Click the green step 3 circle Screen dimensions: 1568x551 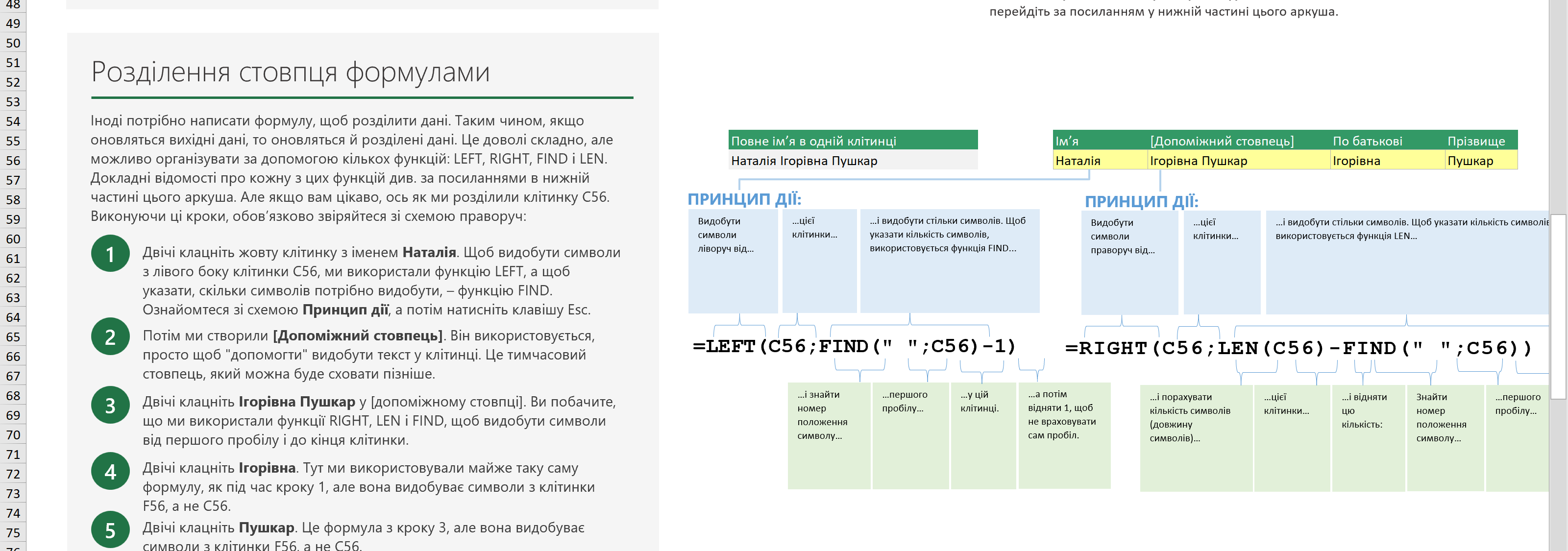click(x=110, y=405)
